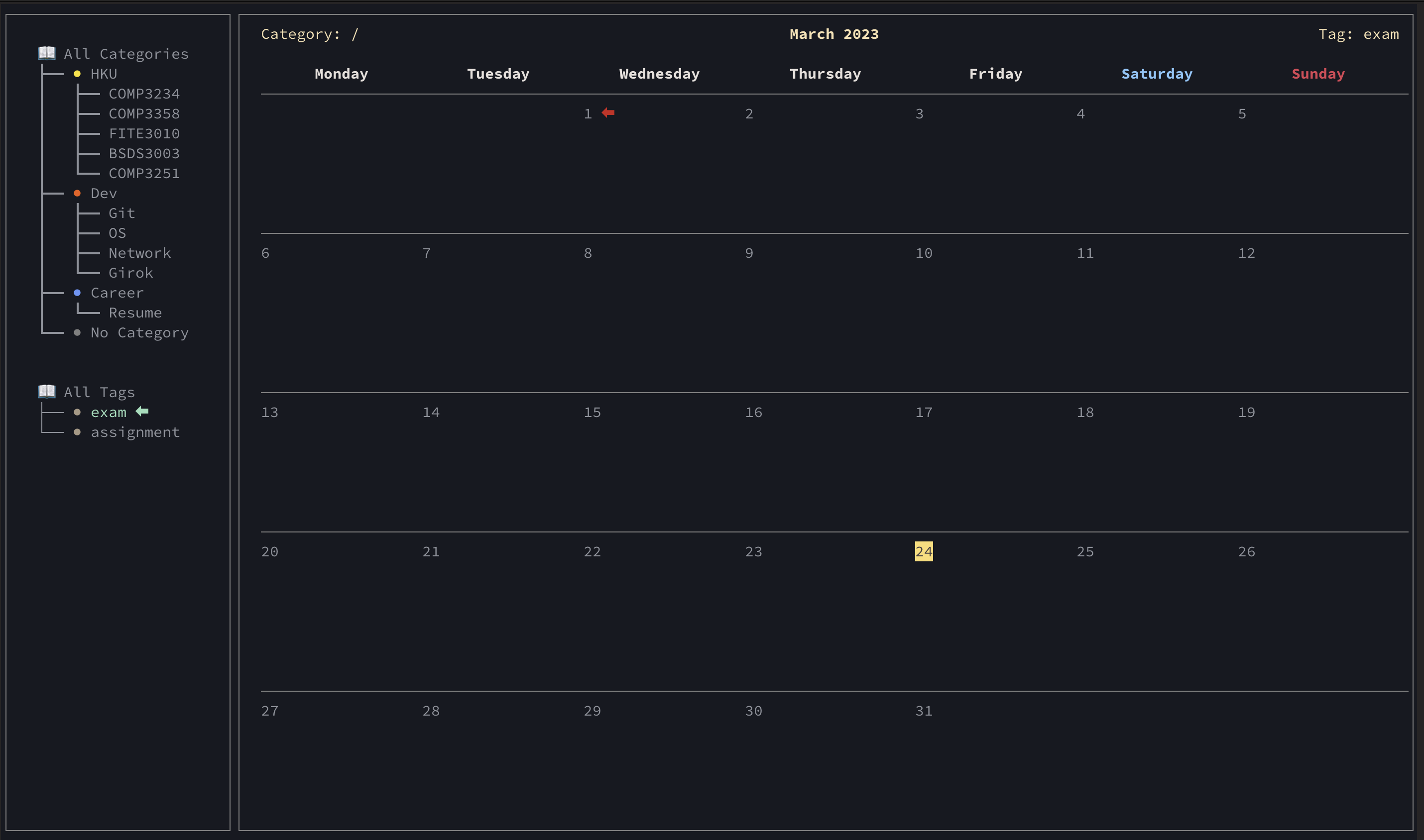Screen dimensions: 1424x840
Task: Click the gray dot beside No Category
Action: [x=77, y=332]
